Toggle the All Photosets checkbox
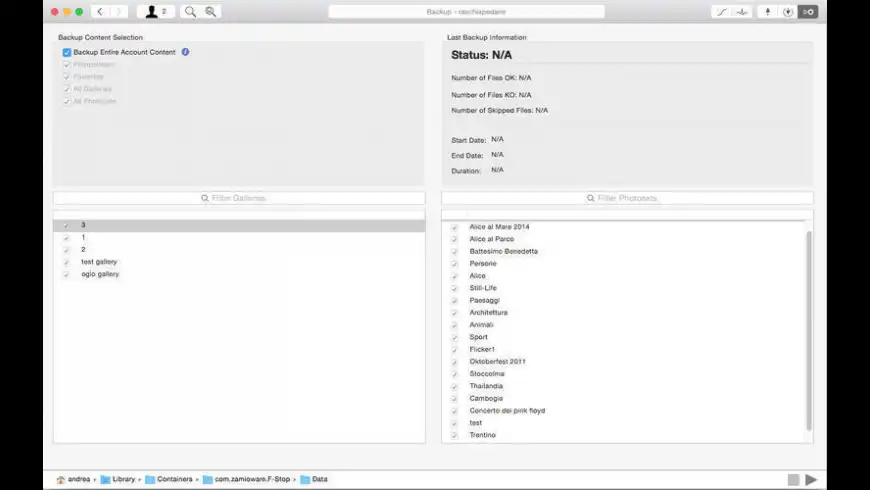Viewport: 870px width, 490px height. (67, 101)
